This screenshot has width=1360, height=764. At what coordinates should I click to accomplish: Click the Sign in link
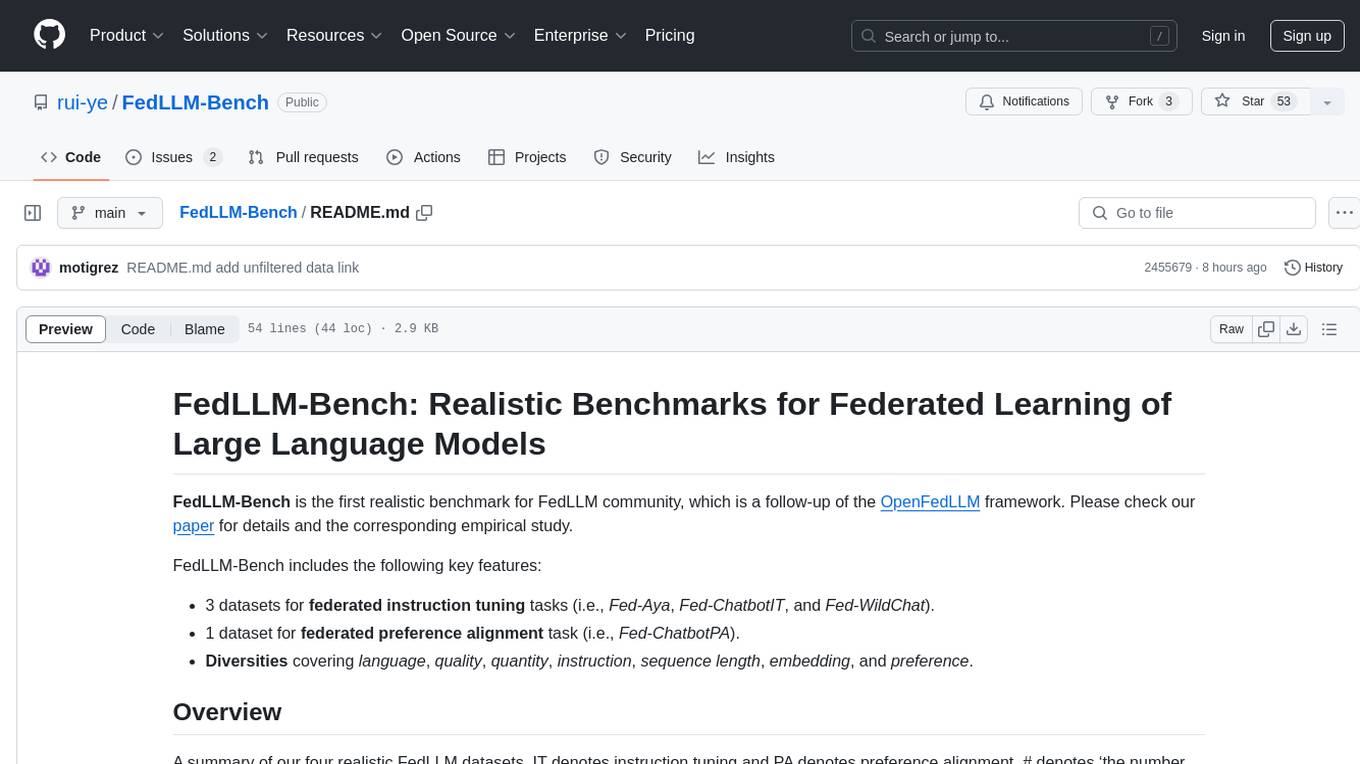click(x=1223, y=36)
